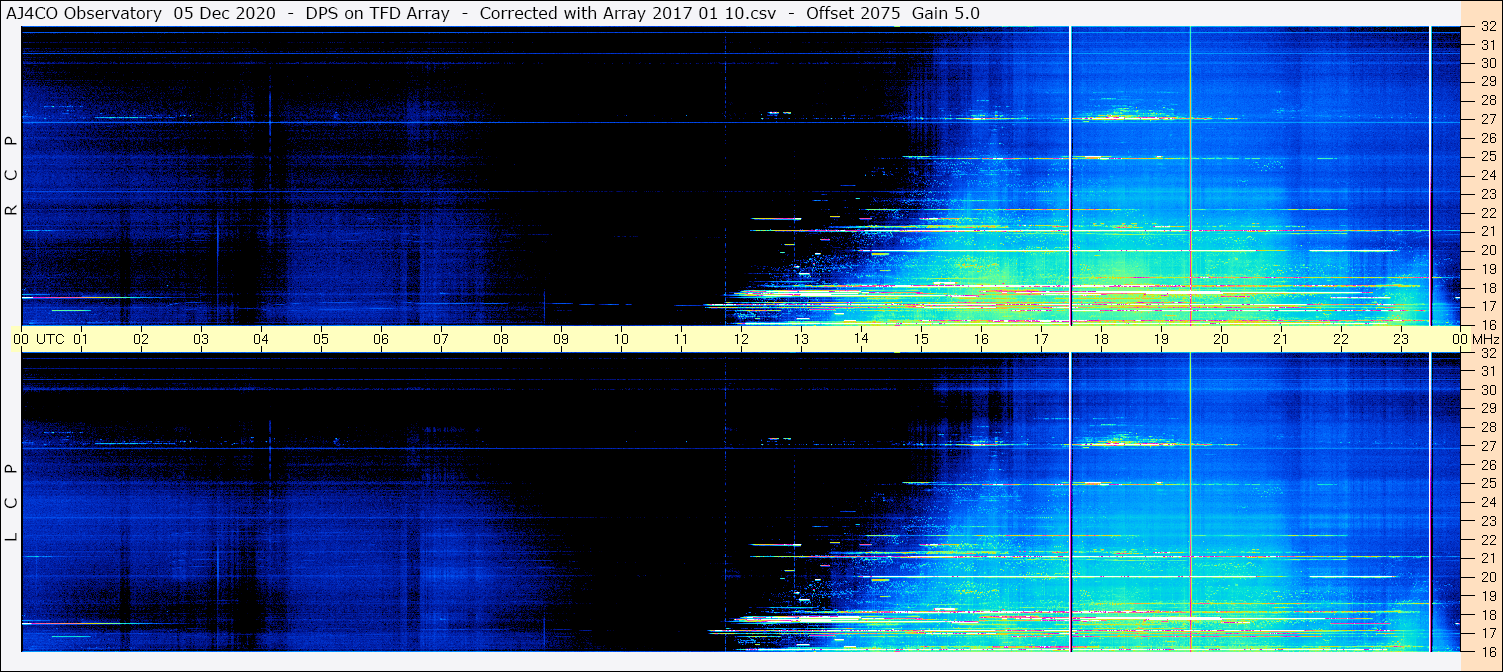Click the 'R C P' vertical panel label
The image size is (1503, 672).
[11, 177]
